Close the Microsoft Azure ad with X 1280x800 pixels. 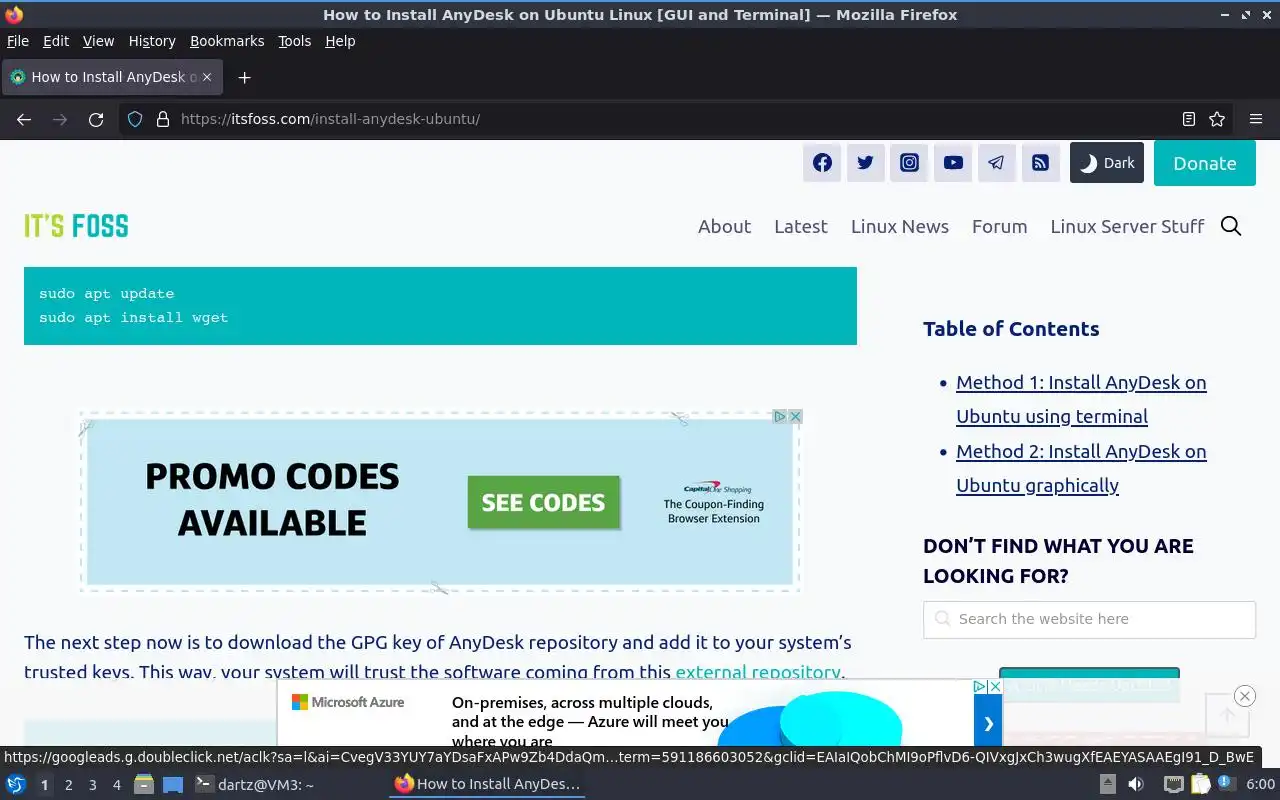tap(995, 686)
